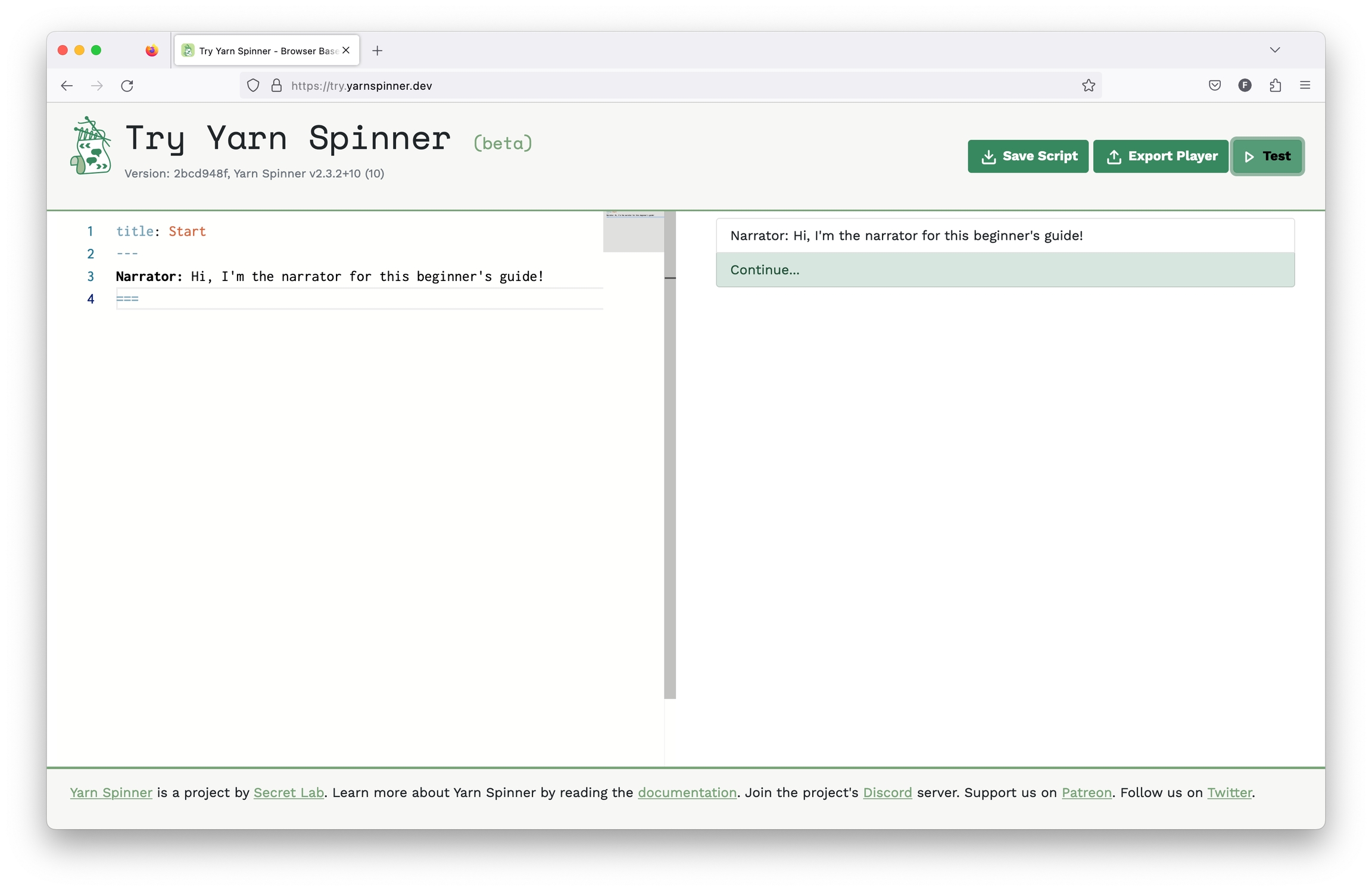The image size is (1372, 891).
Task: Open the tracking protection shield icon
Action: click(x=253, y=86)
